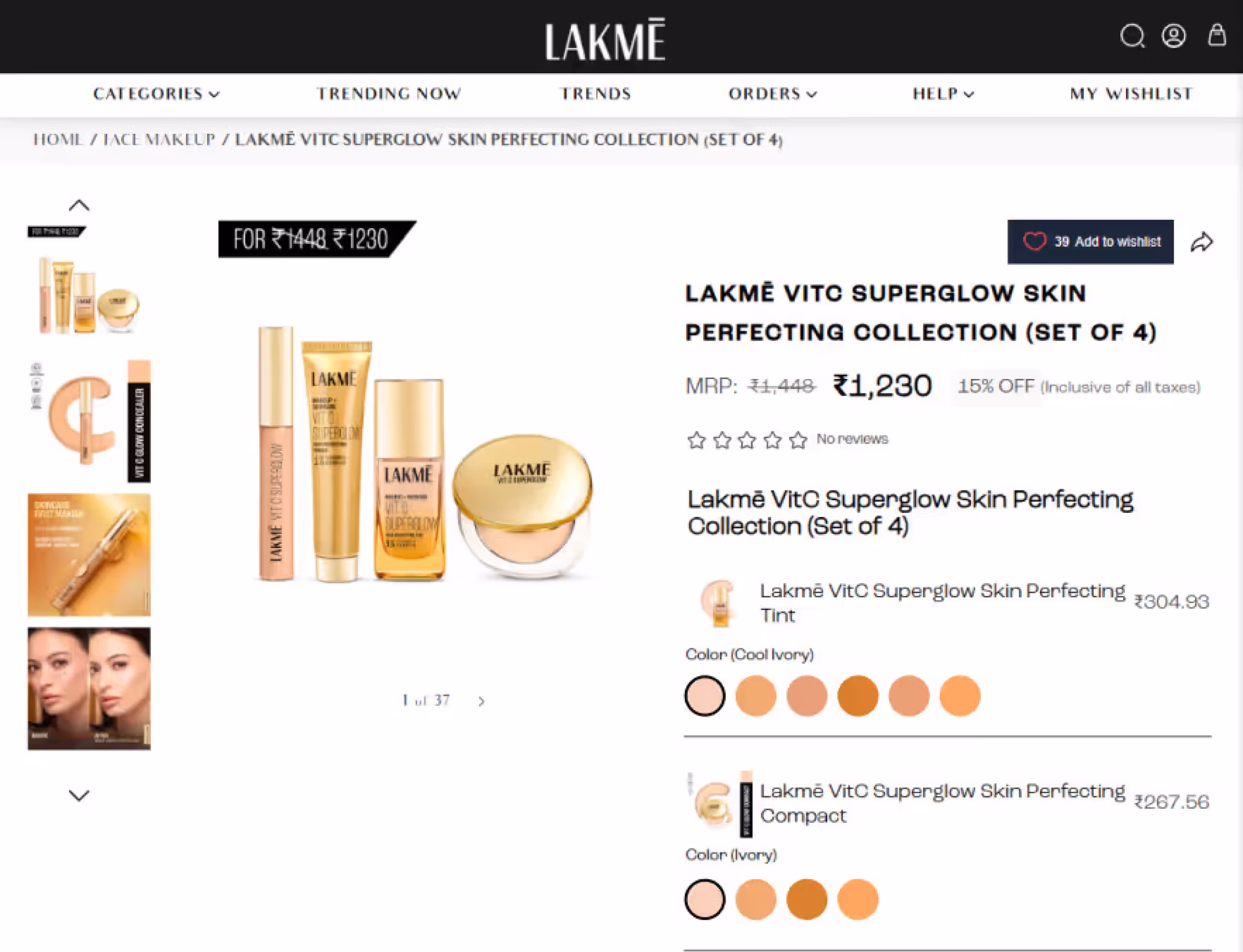1243x952 pixels.
Task: Go to Face Makeup breadcrumb link
Action: click(159, 139)
